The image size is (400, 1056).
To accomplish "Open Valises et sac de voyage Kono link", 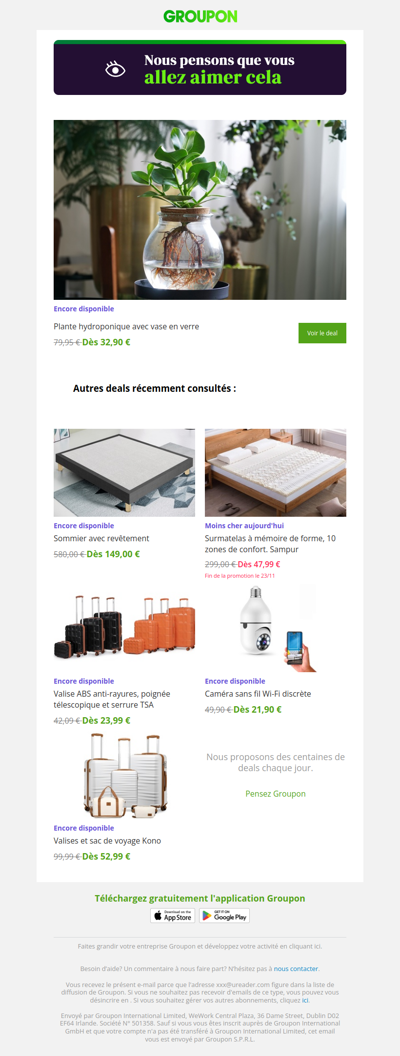I will (107, 841).
